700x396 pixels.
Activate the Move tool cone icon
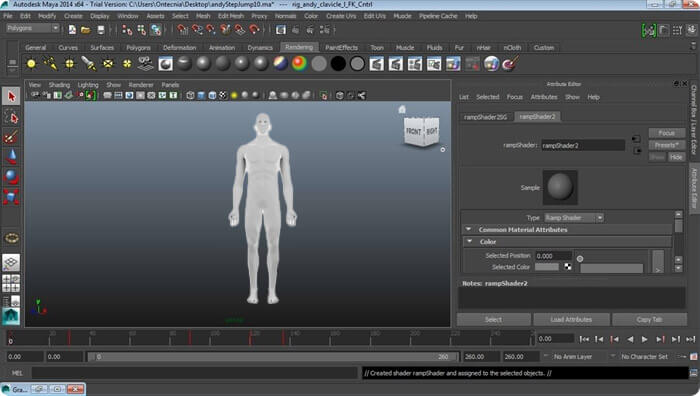[11, 157]
